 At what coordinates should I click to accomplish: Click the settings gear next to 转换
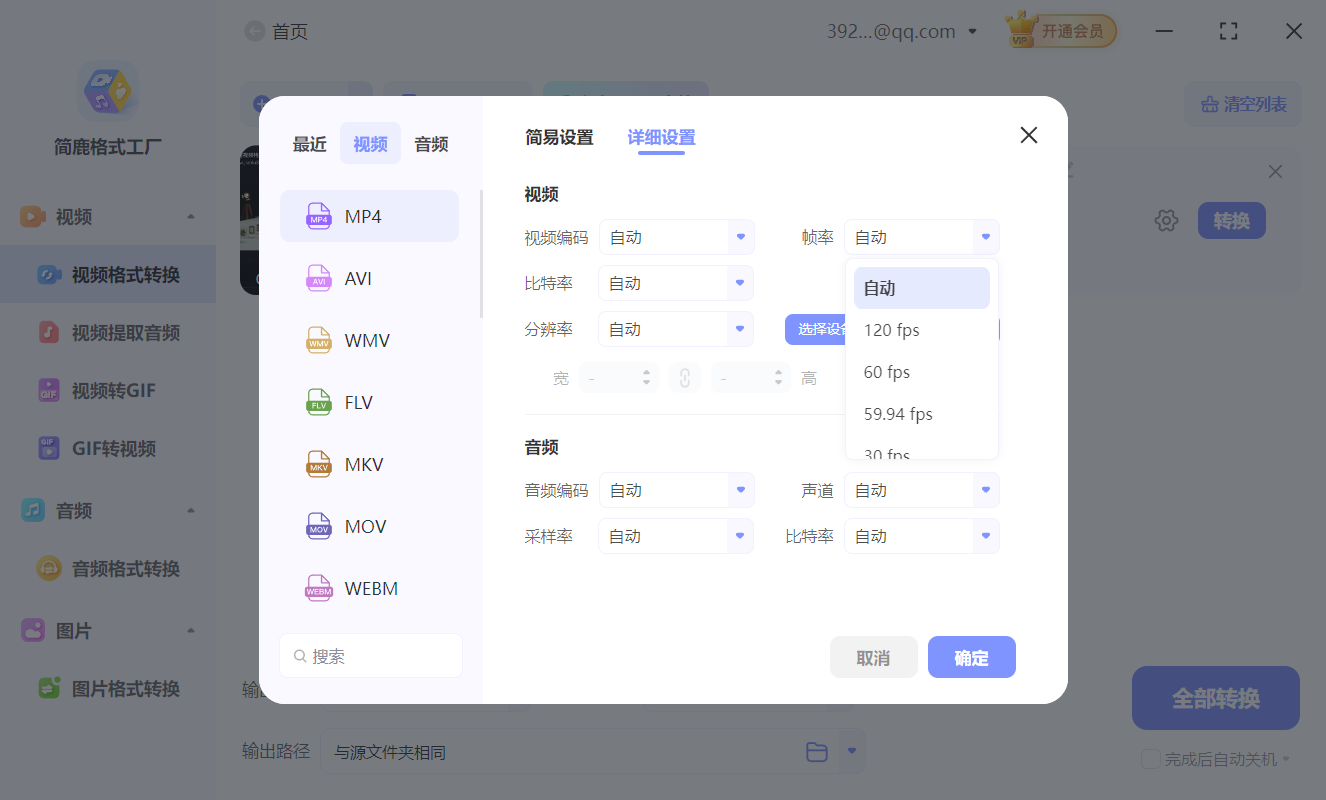[x=1166, y=220]
